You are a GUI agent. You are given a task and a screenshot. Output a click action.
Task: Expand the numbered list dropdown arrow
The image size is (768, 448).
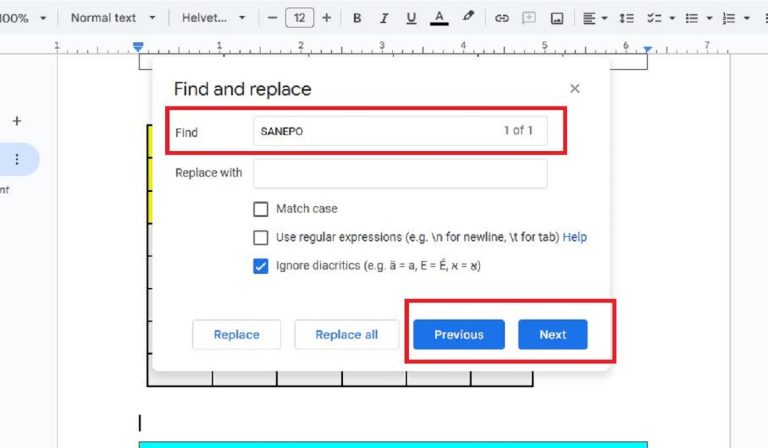746,18
